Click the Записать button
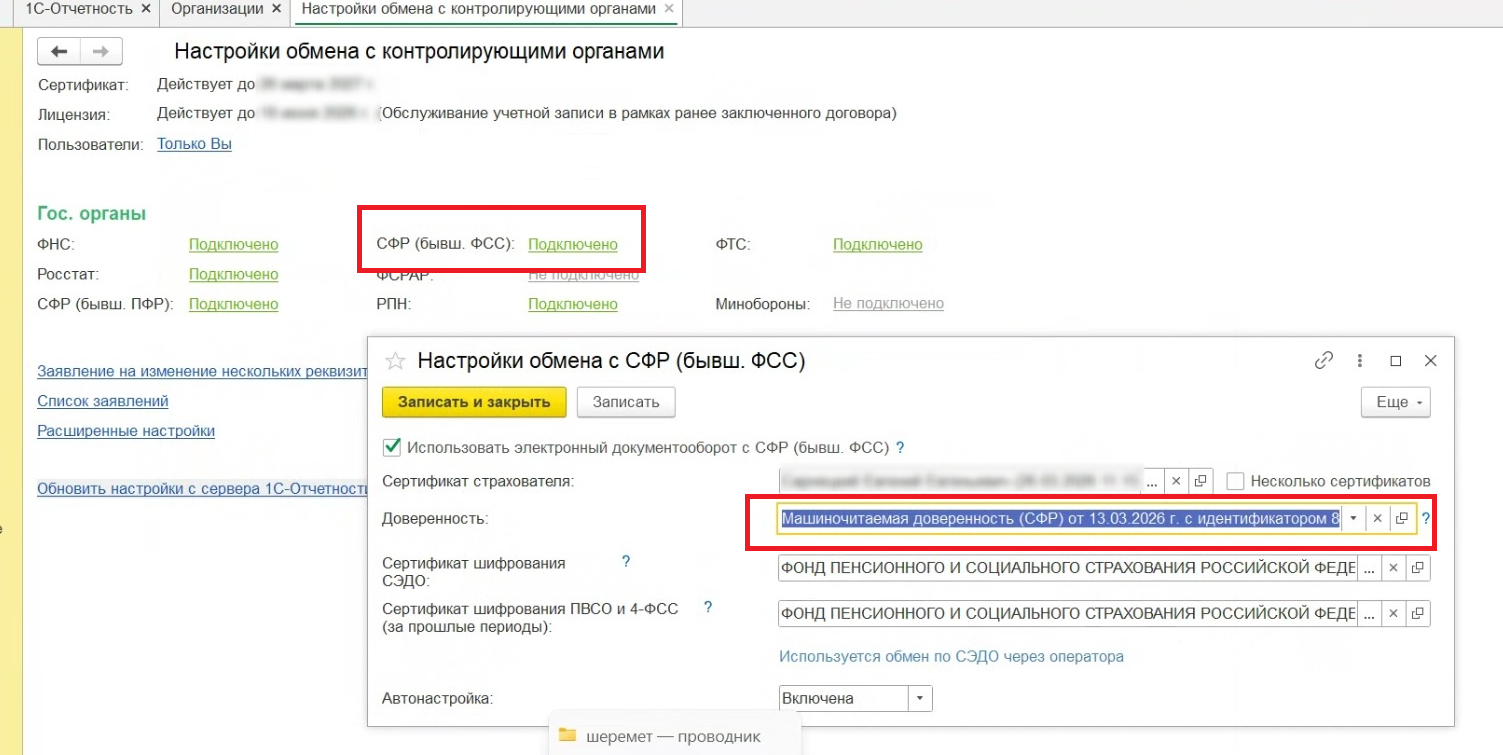The width and height of the screenshot is (1503, 755). (626, 402)
